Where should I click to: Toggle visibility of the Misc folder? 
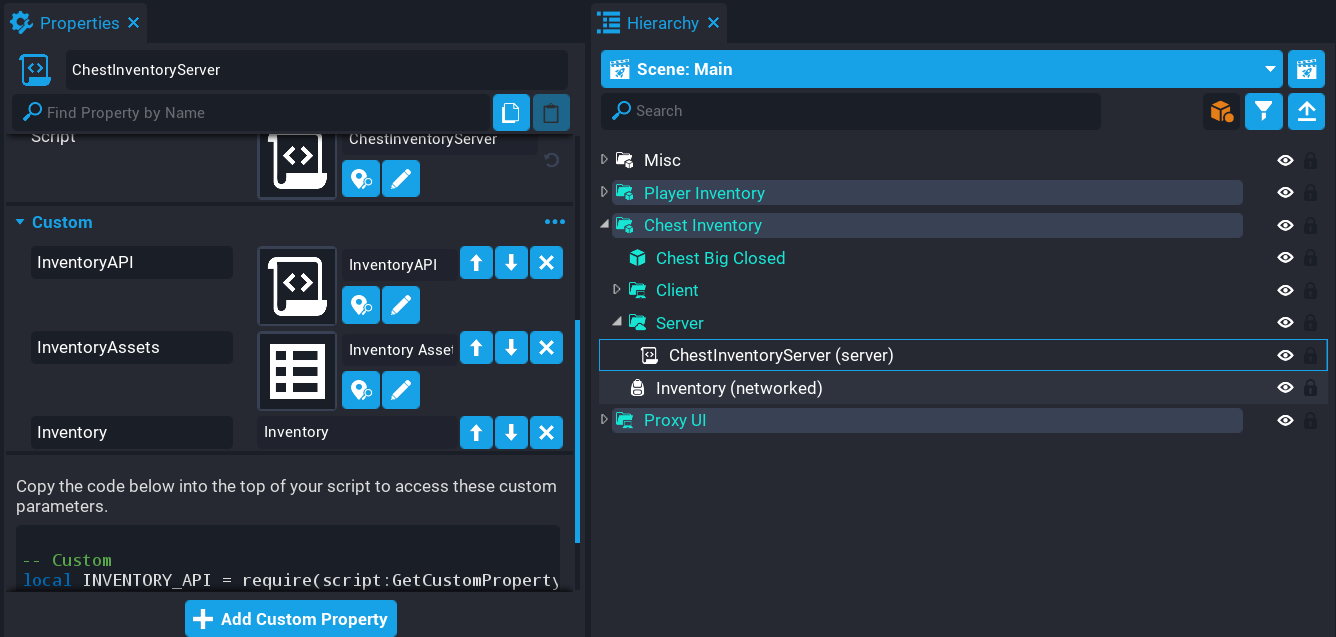tap(1285, 160)
